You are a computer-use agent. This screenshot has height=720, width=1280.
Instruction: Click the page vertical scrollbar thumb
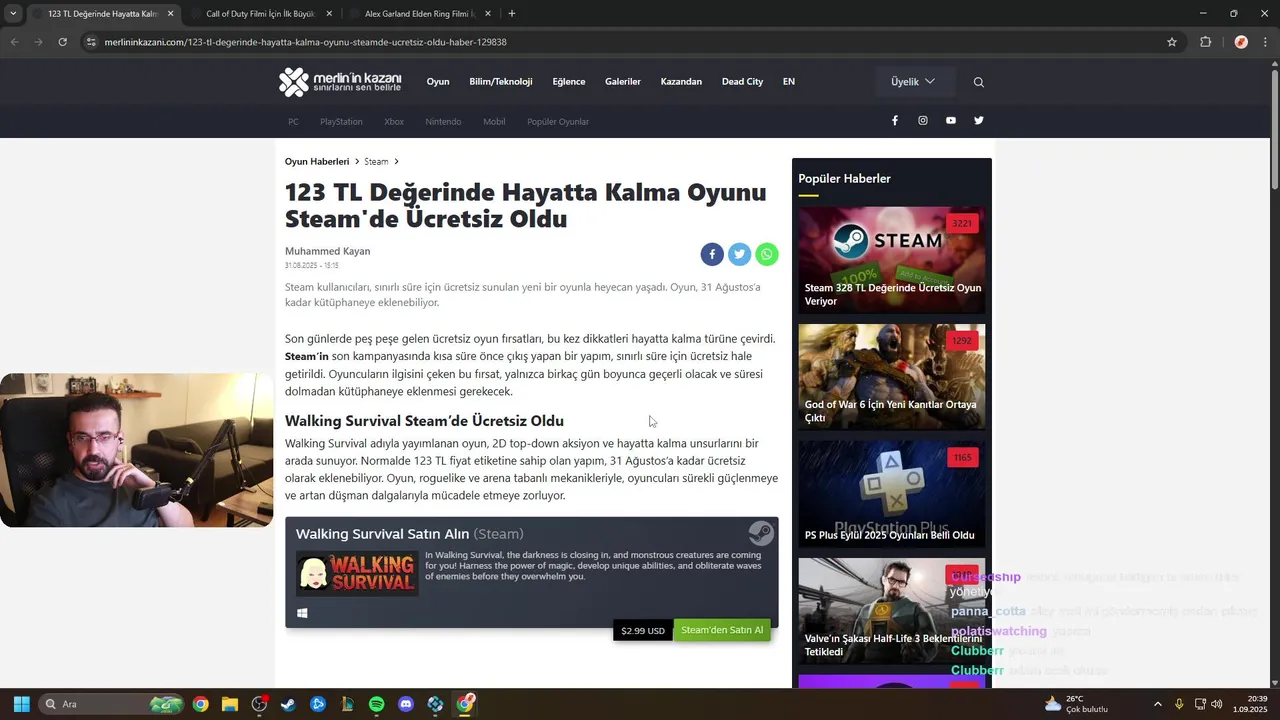(1274, 127)
